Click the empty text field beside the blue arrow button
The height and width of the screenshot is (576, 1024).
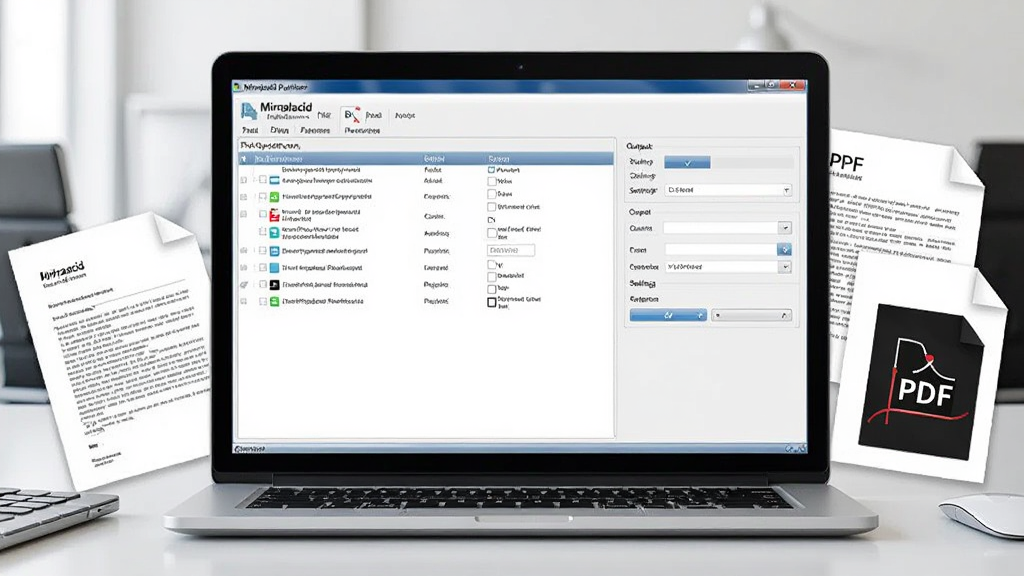pos(721,249)
